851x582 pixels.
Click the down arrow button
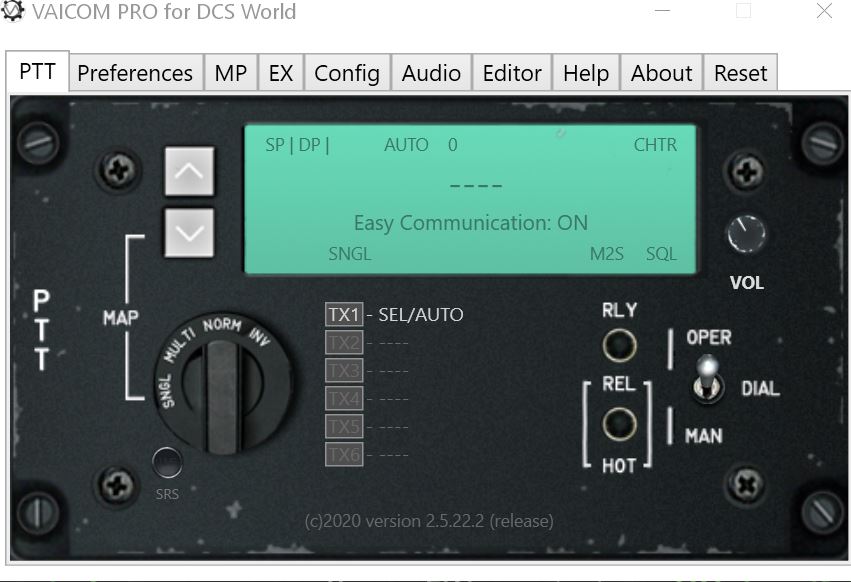click(189, 233)
